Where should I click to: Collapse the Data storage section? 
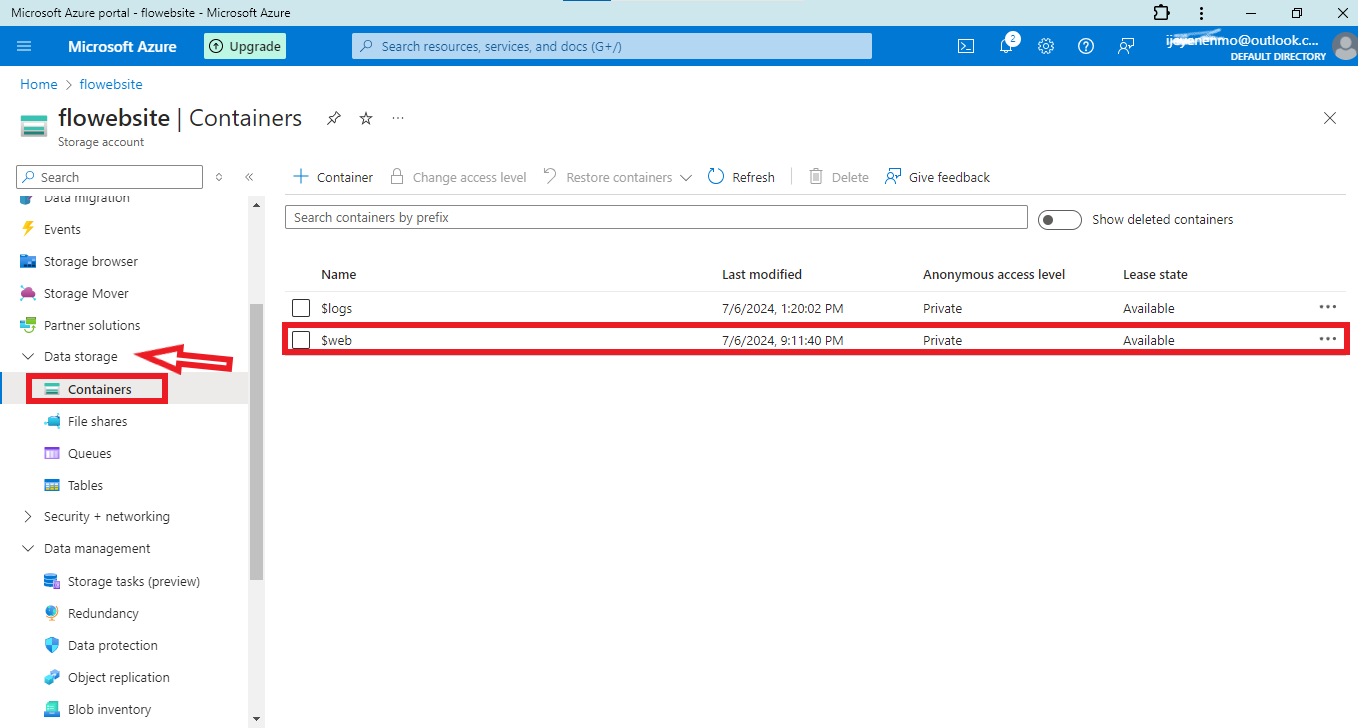click(28, 357)
